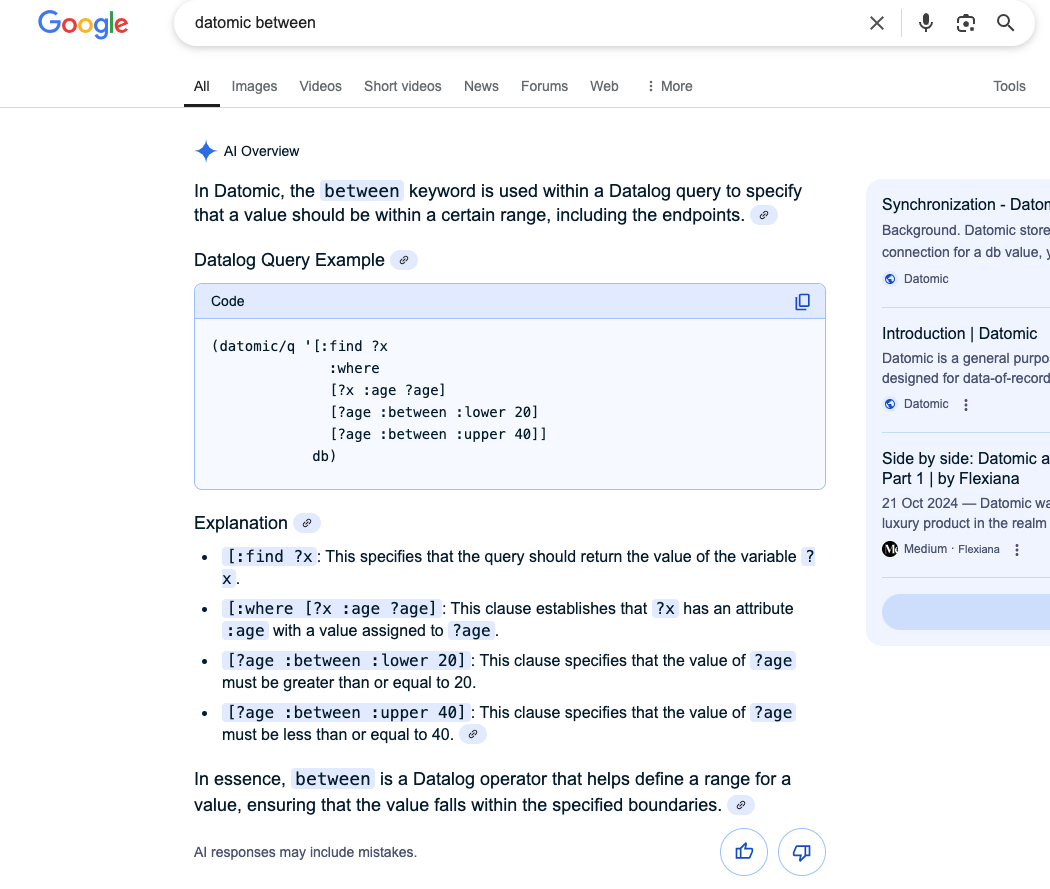This screenshot has width=1050, height=889.
Task: Open 'Side by side: Datomic' Flexiana article
Action: pos(966,469)
